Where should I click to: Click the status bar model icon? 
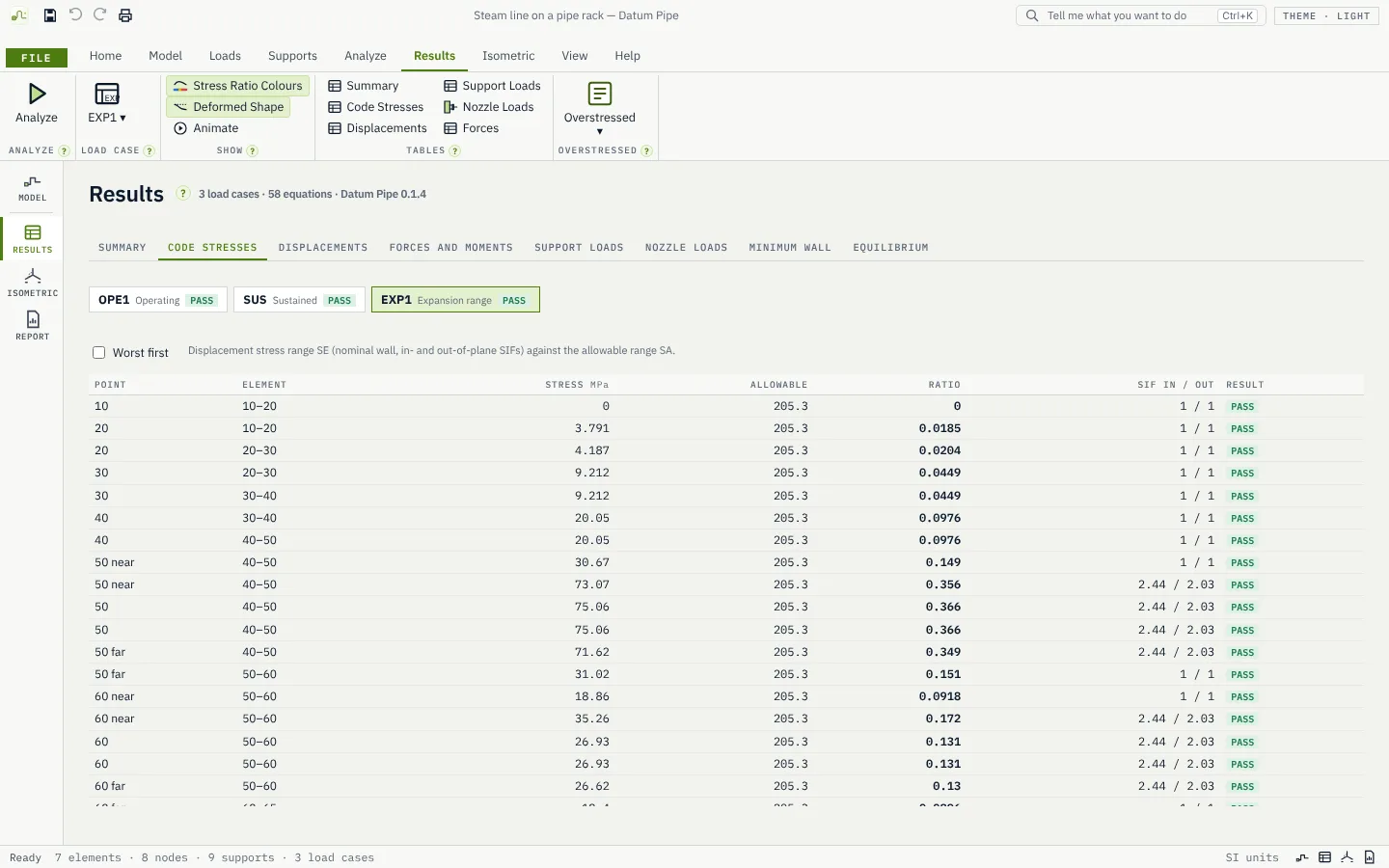1302,857
